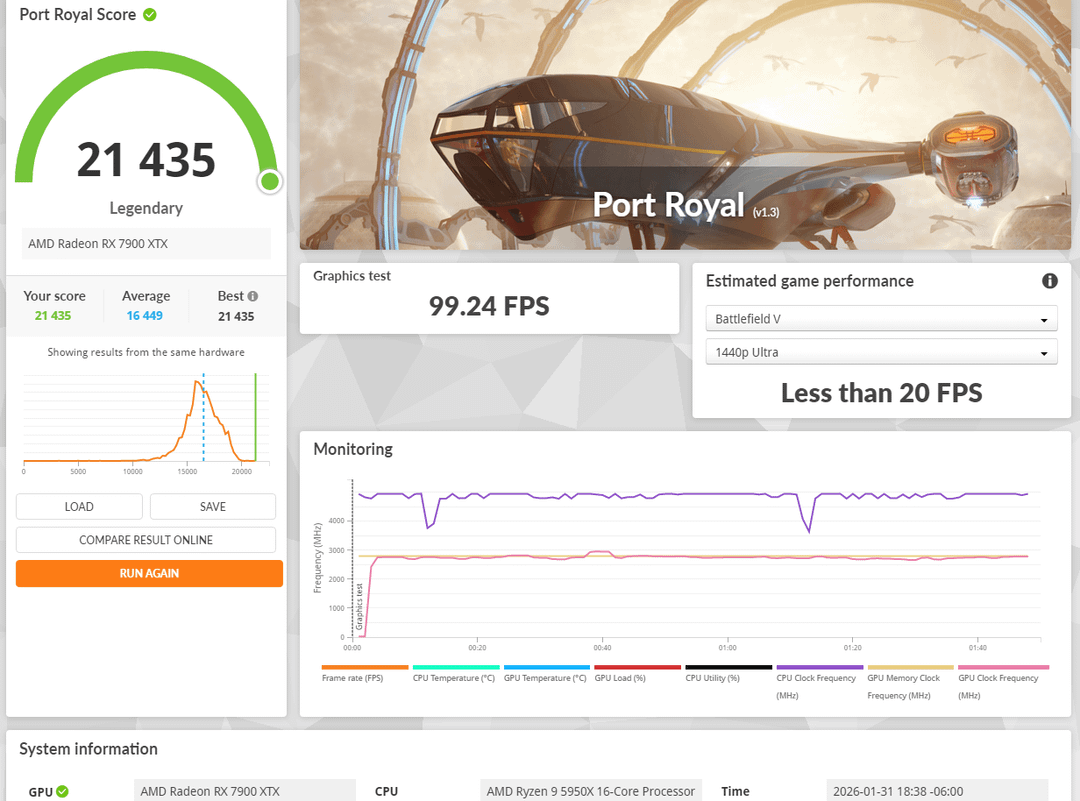
Task: Click the GPU Clock Frequency pink swatch
Action: click(1003, 667)
